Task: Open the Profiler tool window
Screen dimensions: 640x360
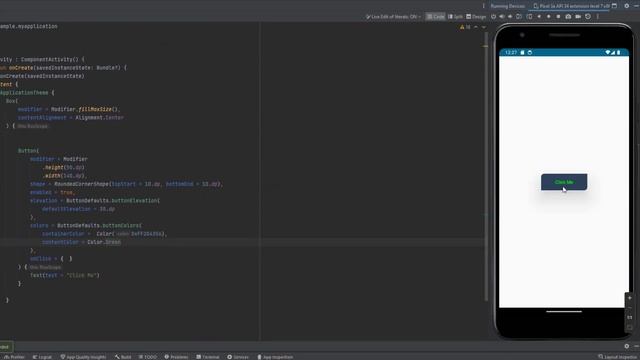Action: (x=14, y=357)
